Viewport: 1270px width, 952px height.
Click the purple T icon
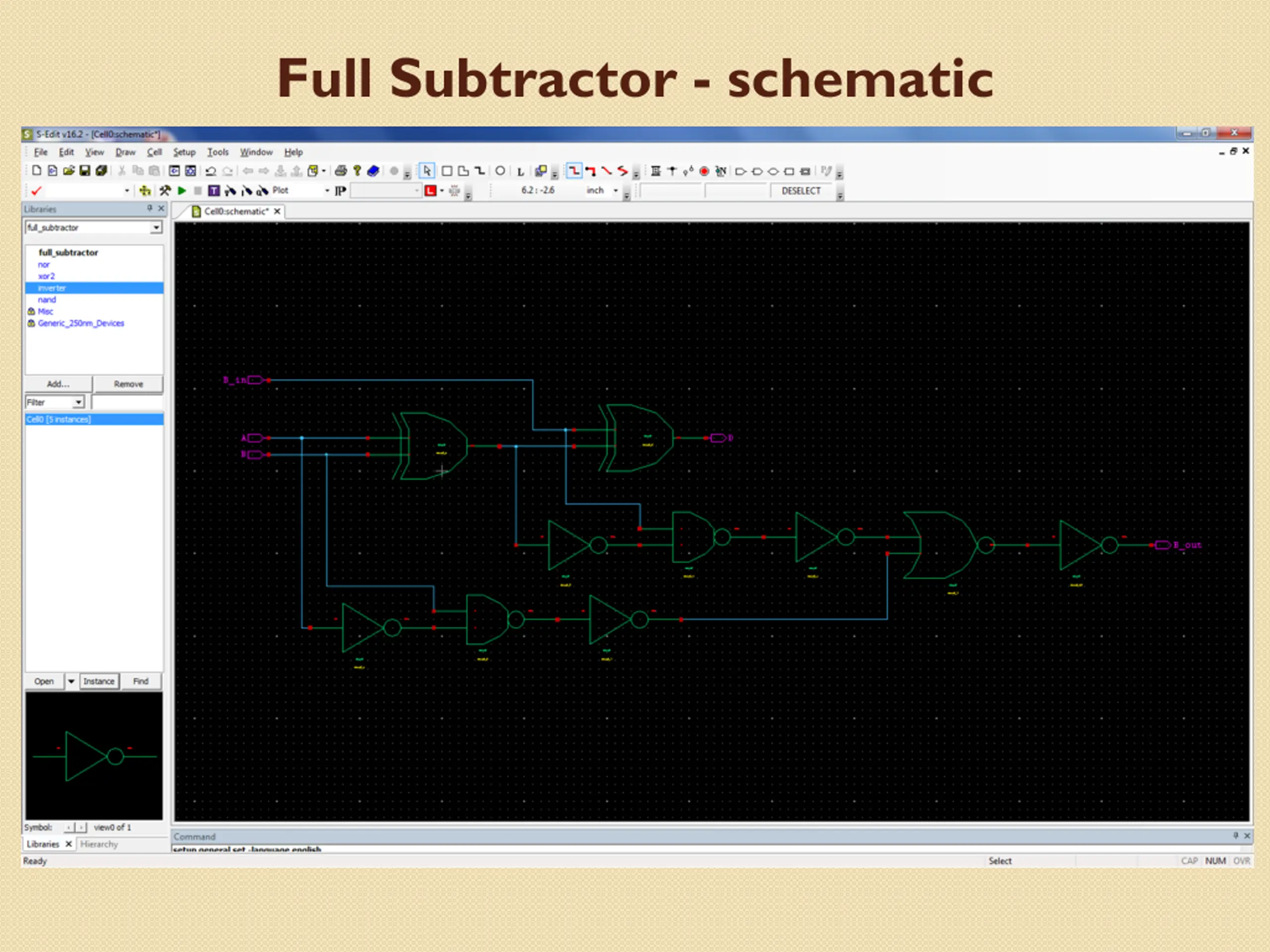[x=214, y=190]
